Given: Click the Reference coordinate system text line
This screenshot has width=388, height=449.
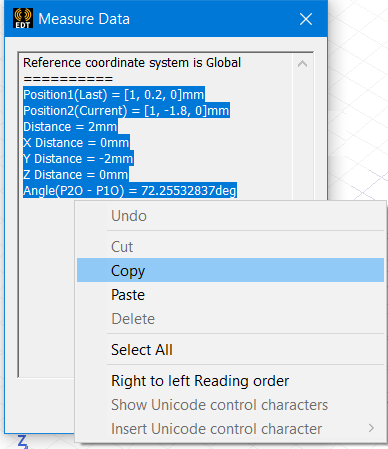Looking at the screenshot, I should (132, 63).
